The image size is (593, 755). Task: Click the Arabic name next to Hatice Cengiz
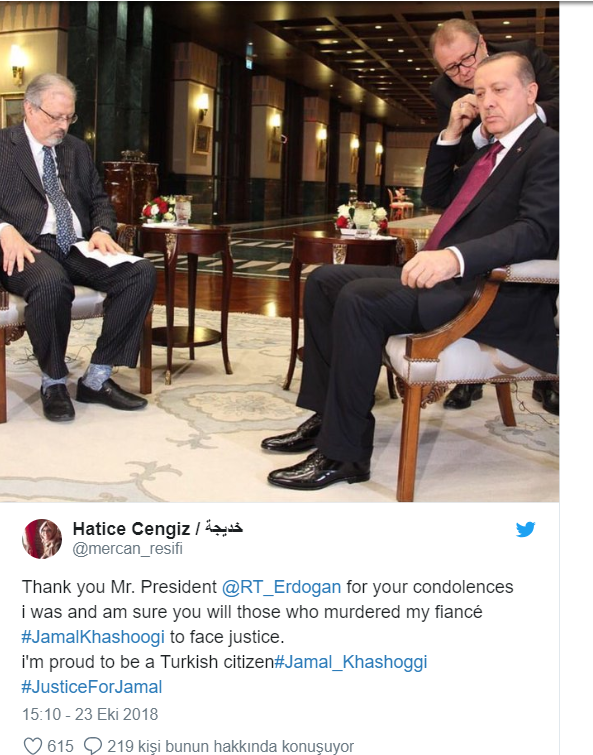point(224,528)
